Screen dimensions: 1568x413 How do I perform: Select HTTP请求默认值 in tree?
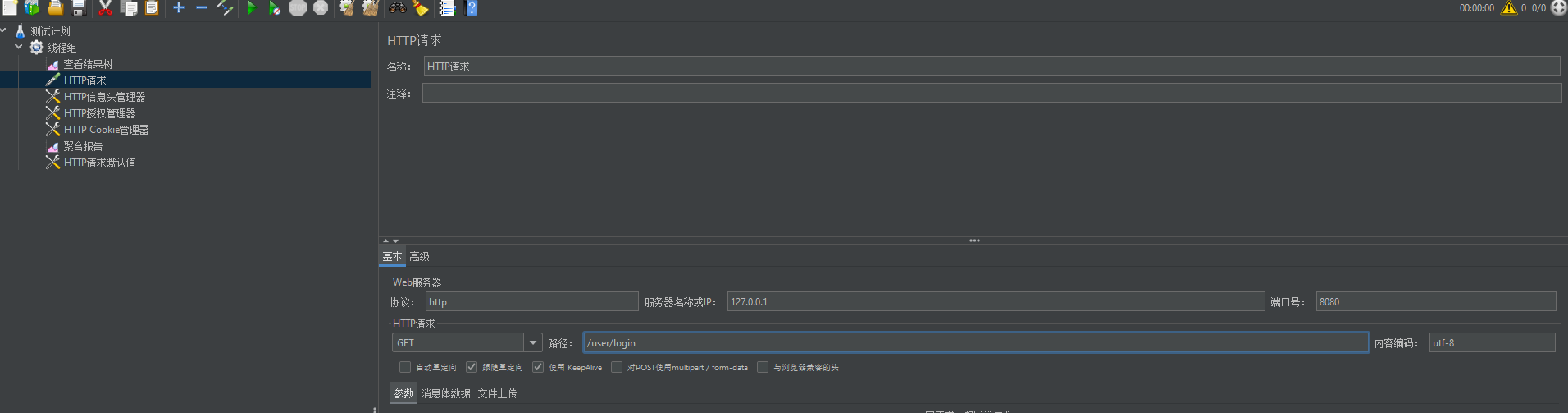click(x=100, y=163)
